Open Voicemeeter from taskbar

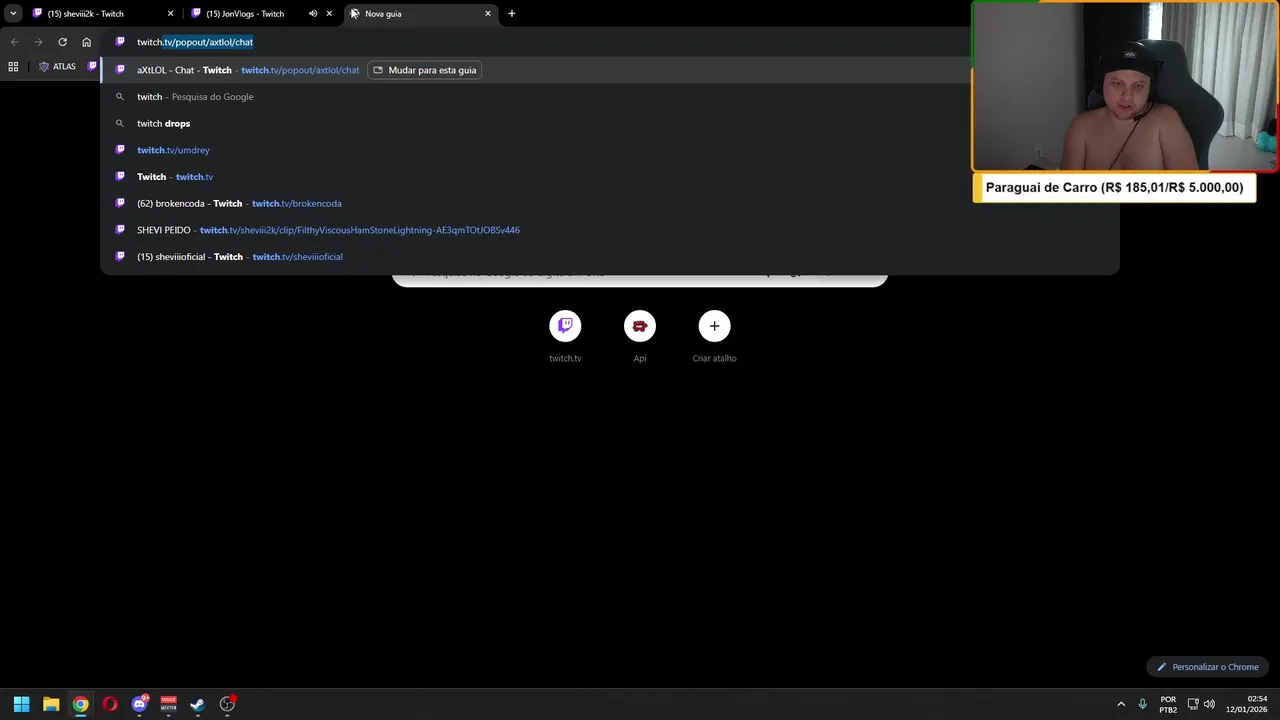click(168, 704)
